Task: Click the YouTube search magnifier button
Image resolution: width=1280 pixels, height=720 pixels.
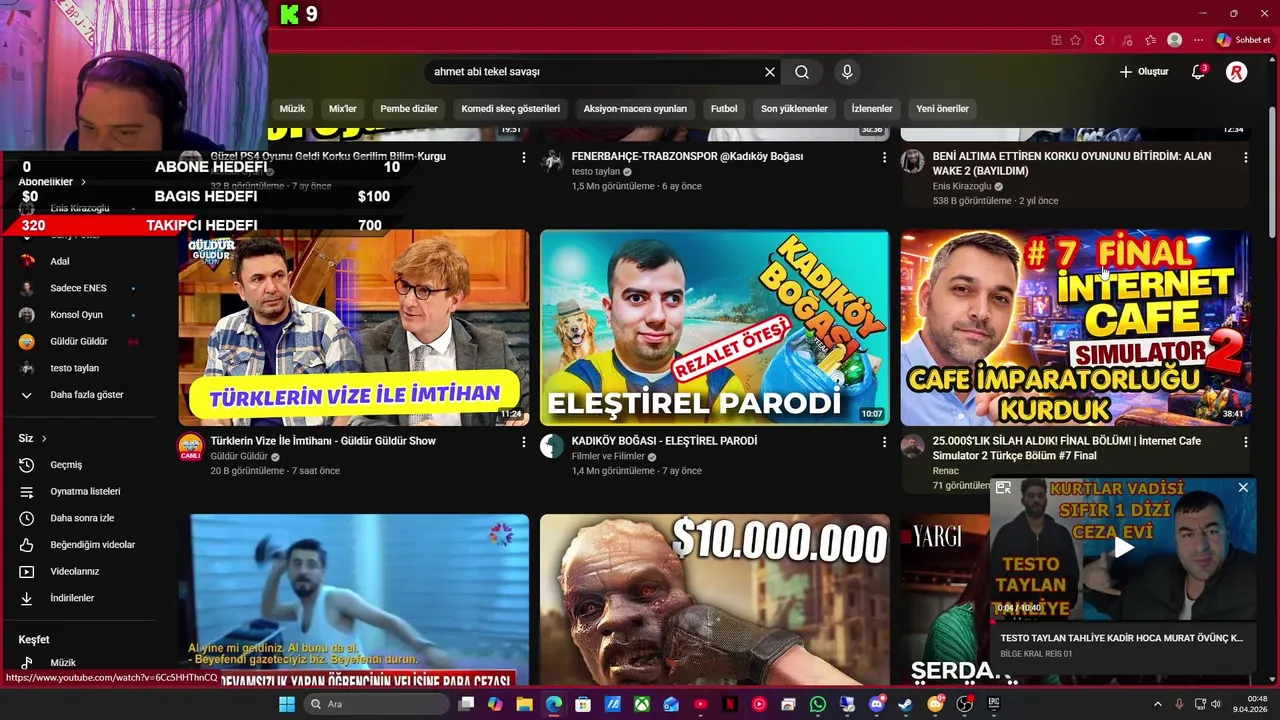Action: [x=802, y=72]
